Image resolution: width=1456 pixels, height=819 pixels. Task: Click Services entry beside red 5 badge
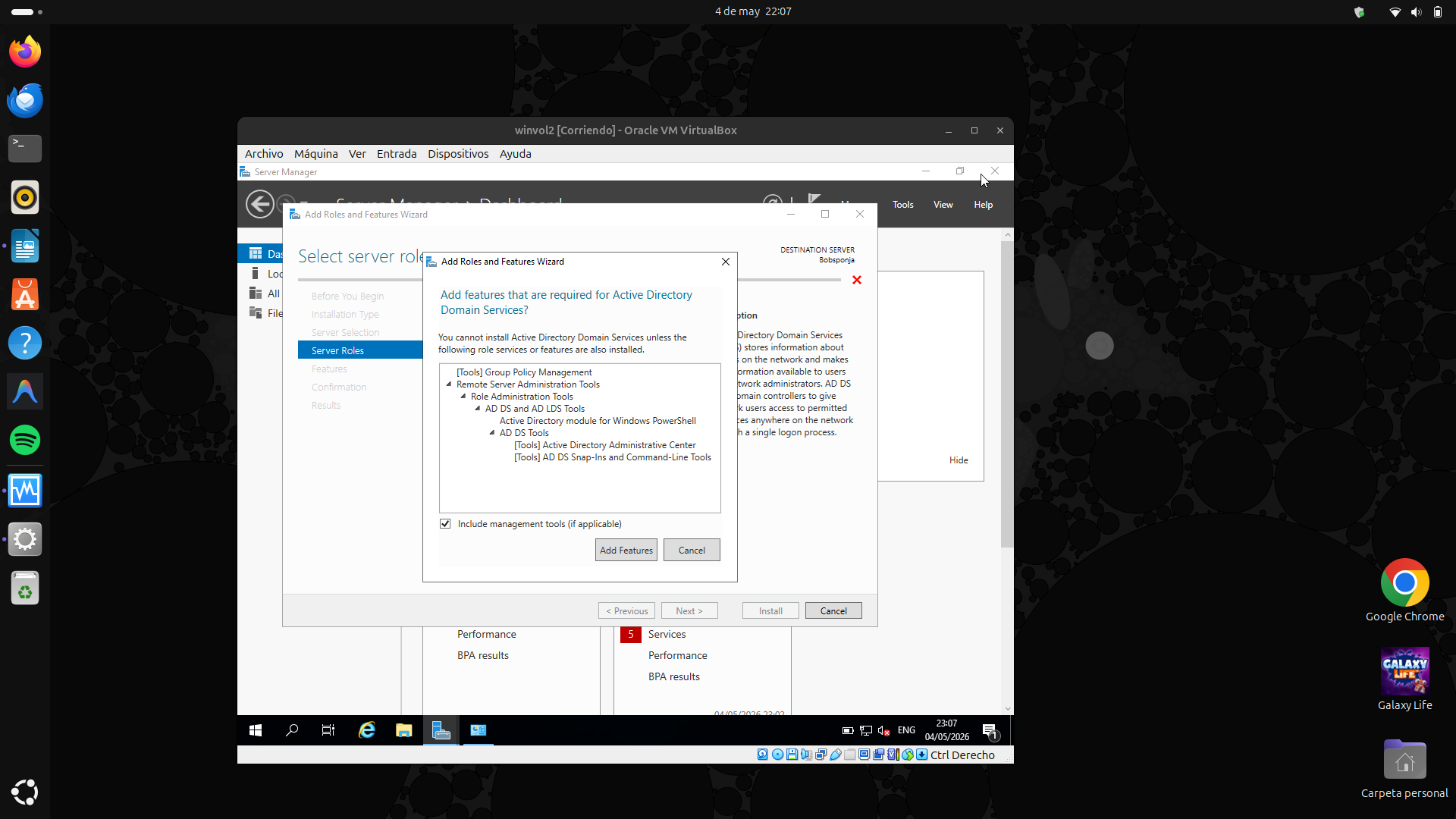pyautogui.click(x=667, y=635)
